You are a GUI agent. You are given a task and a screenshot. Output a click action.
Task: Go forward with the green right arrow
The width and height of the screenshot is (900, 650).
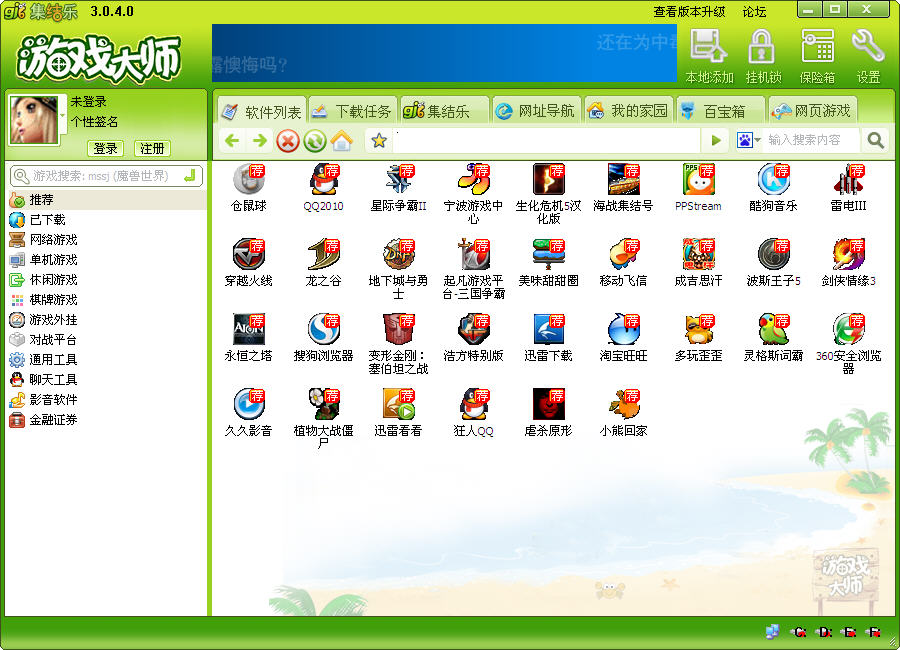point(260,140)
